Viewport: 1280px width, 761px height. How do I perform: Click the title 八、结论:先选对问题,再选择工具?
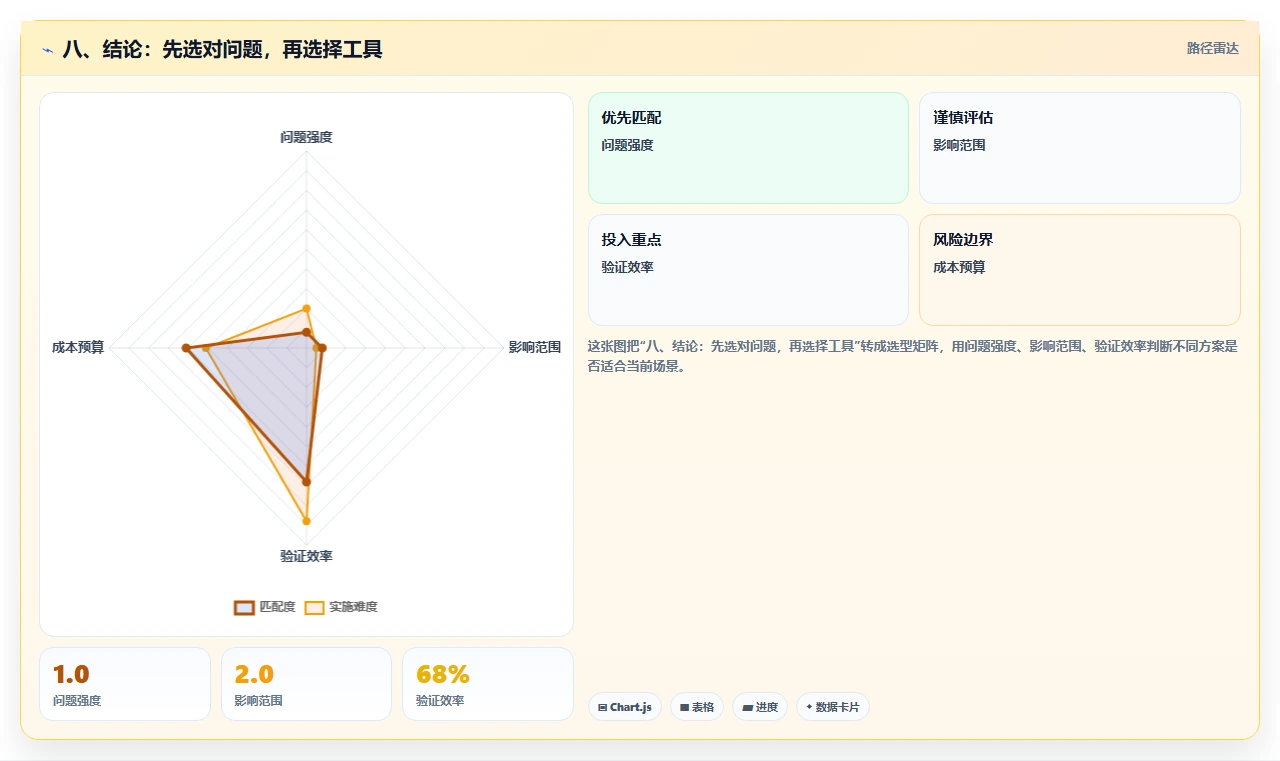pyautogui.click(x=222, y=49)
